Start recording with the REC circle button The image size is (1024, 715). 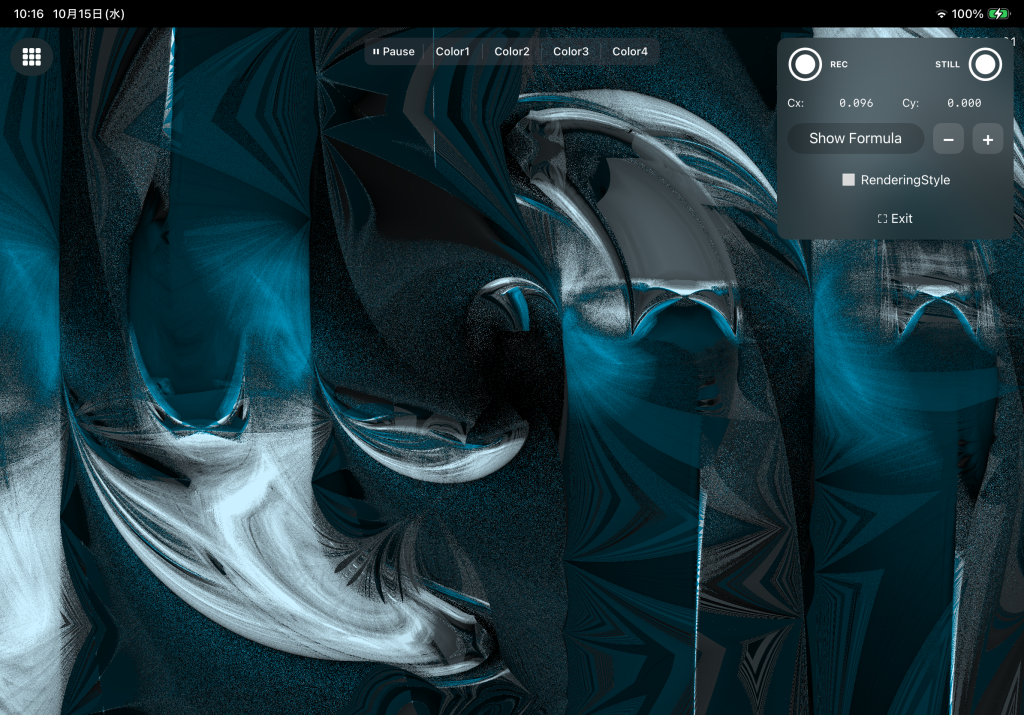coord(805,64)
